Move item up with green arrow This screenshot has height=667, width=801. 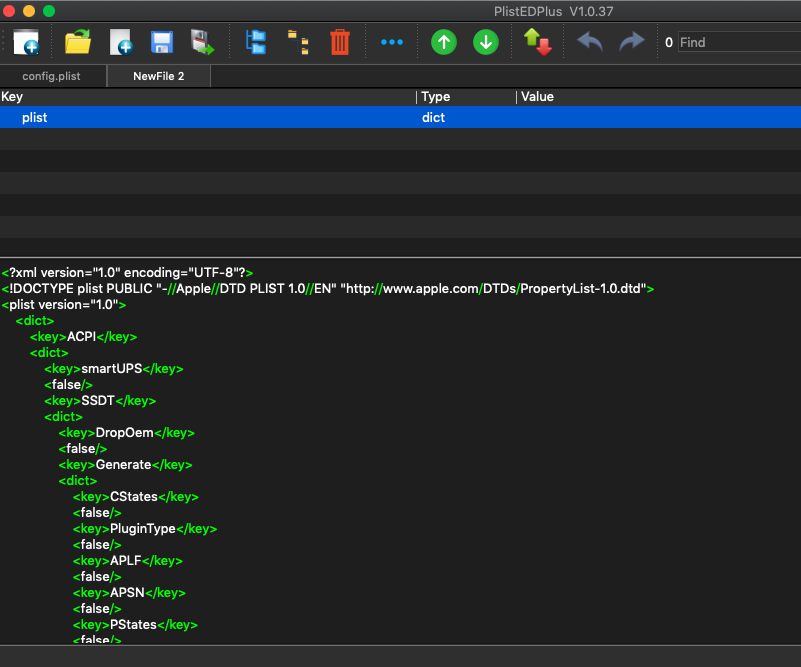(x=444, y=42)
